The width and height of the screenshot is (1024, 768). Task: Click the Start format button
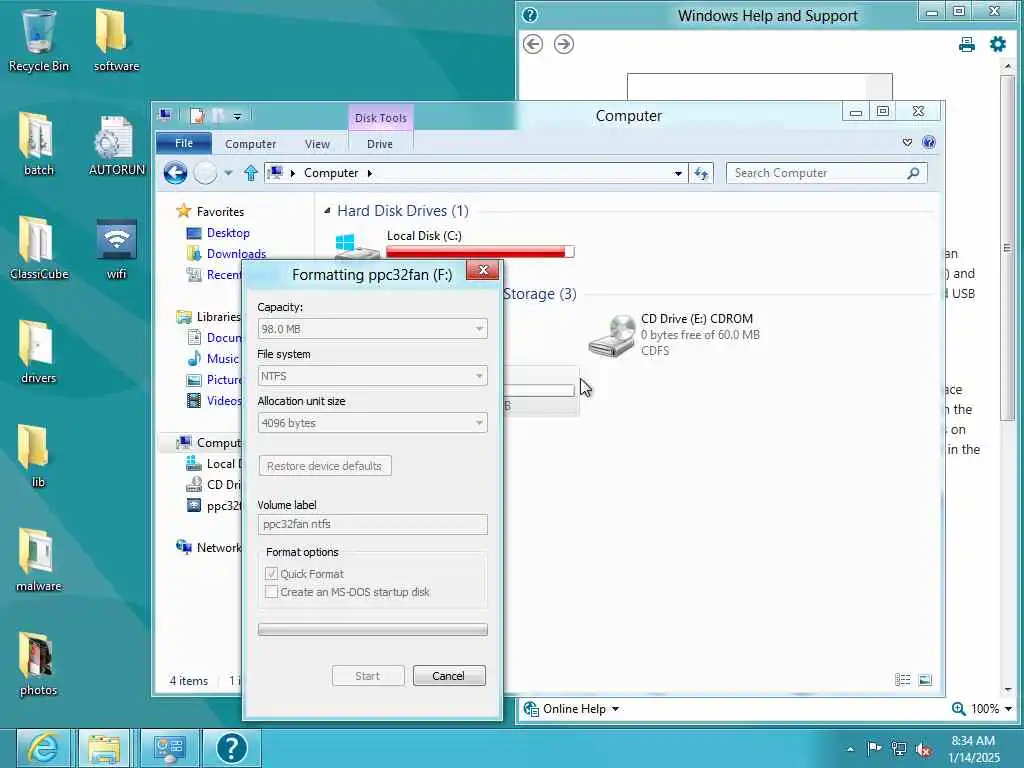[x=368, y=676]
